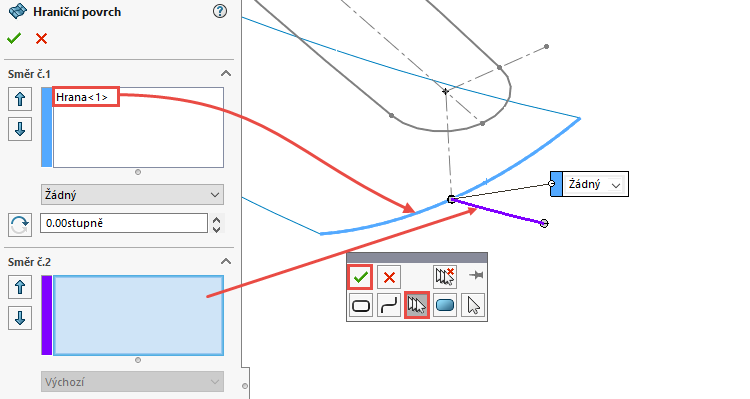750x399 pixels.
Task: Select Hrana<1> in the Směr č.1 list
Action: (82, 97)
